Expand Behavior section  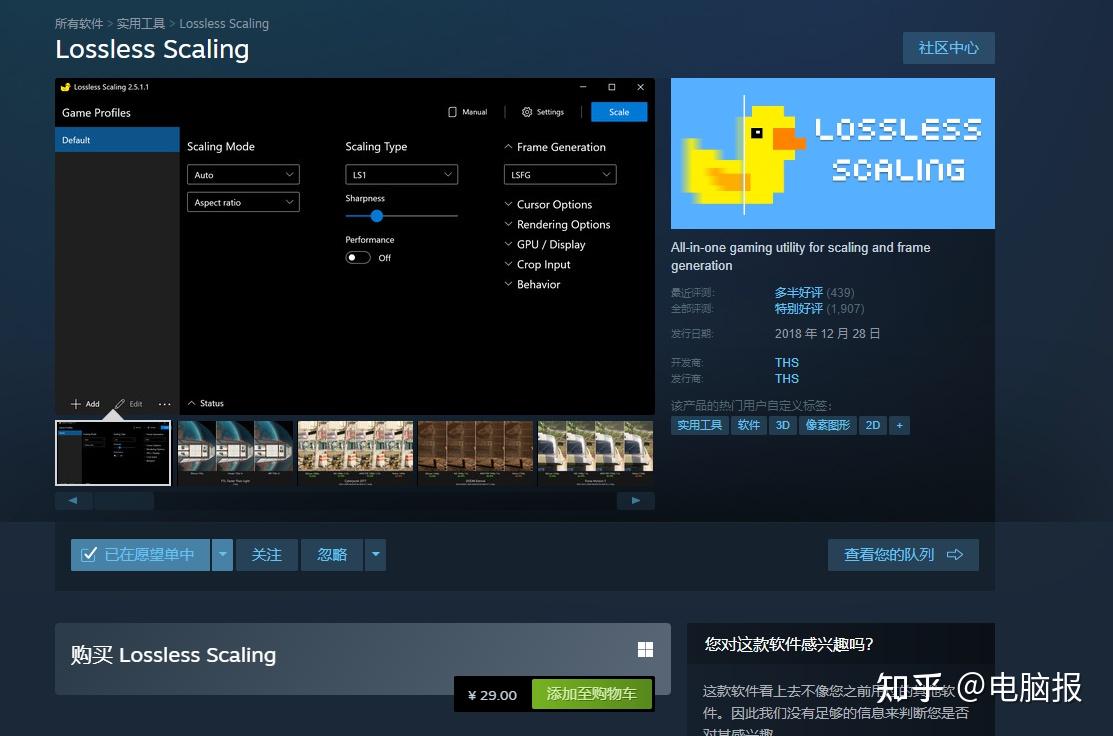tap(532, 284)
